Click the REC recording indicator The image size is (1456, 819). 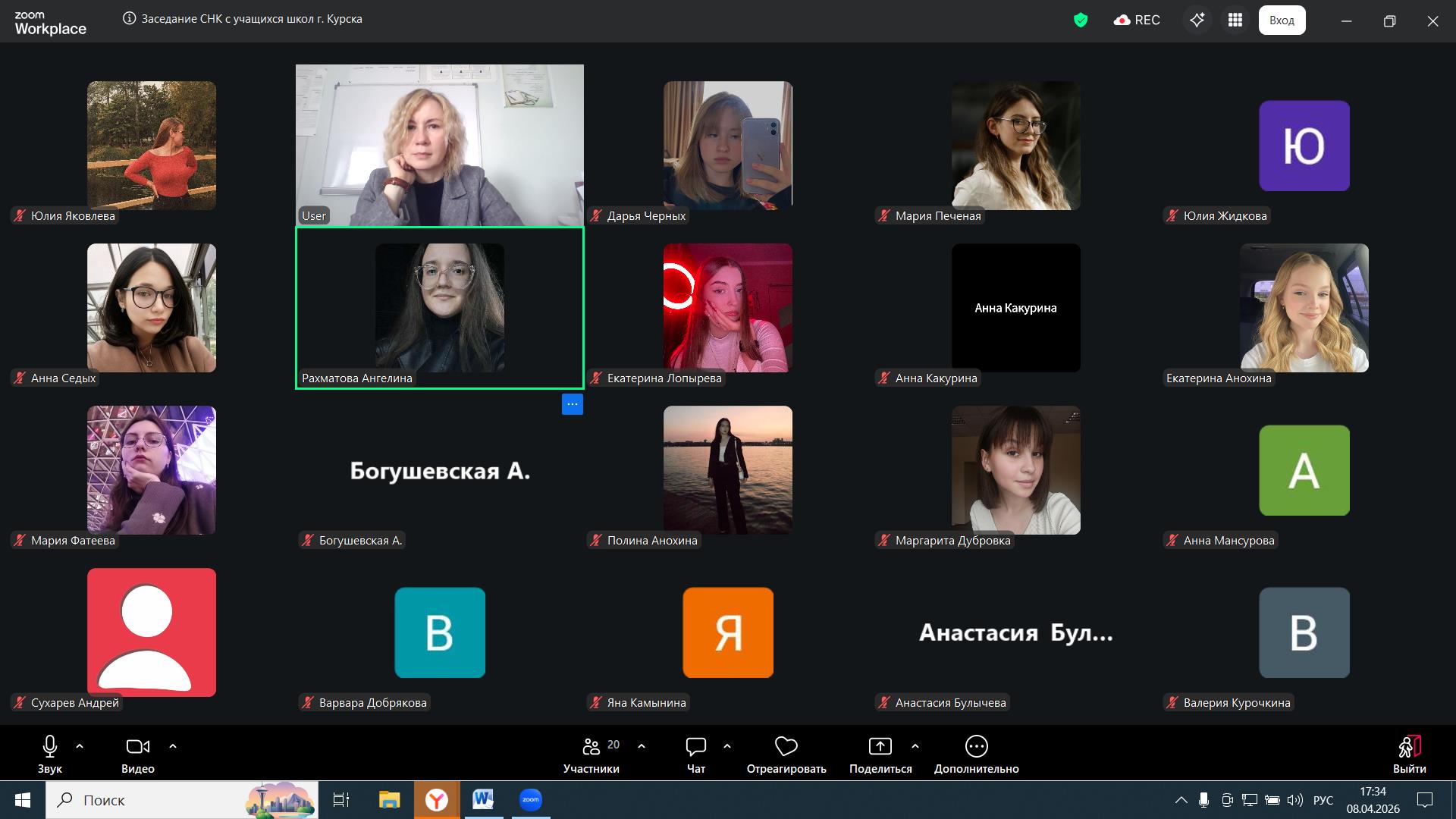[1137, 20]
